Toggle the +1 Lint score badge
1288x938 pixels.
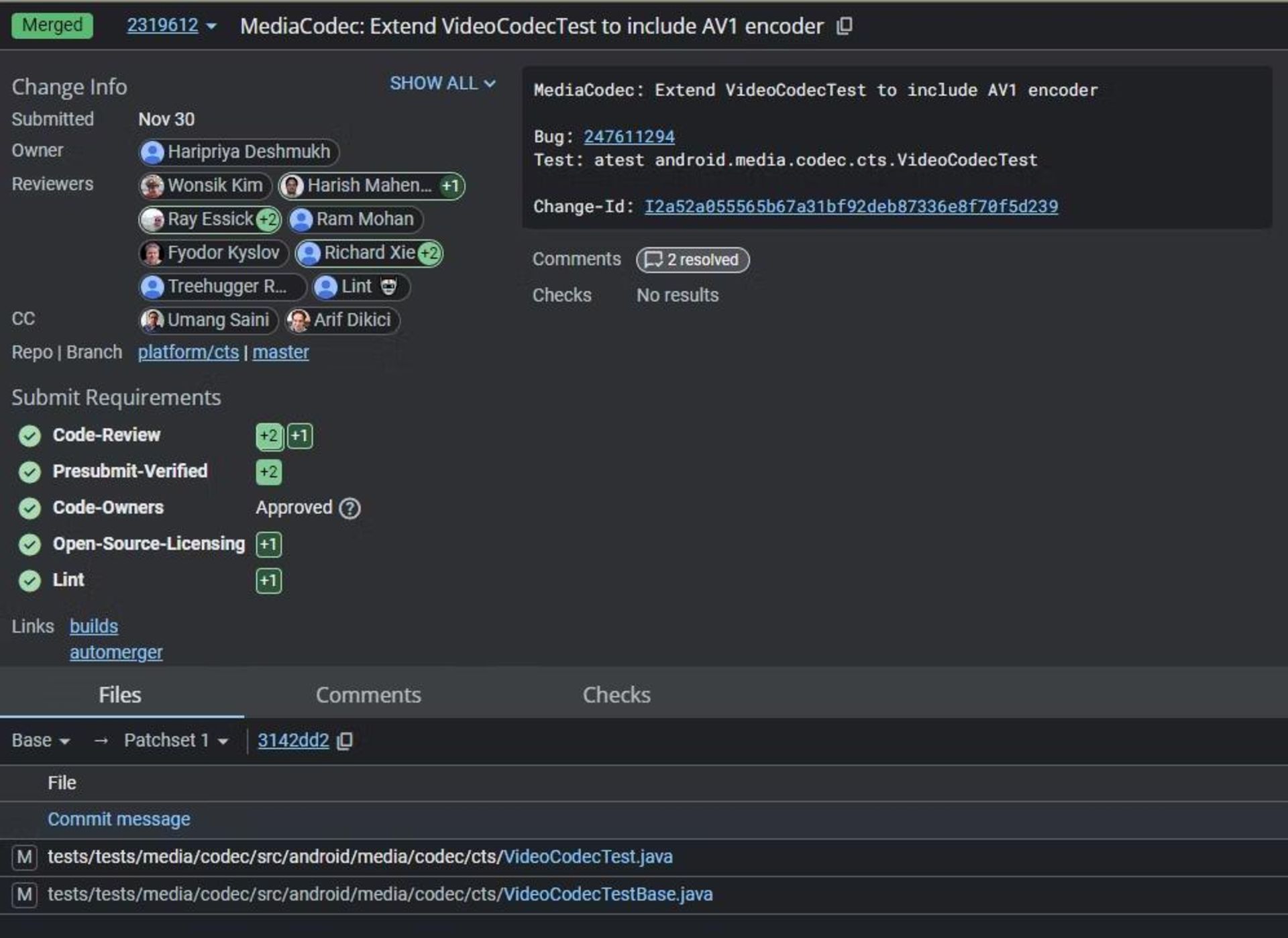click(x=268, y=580)
